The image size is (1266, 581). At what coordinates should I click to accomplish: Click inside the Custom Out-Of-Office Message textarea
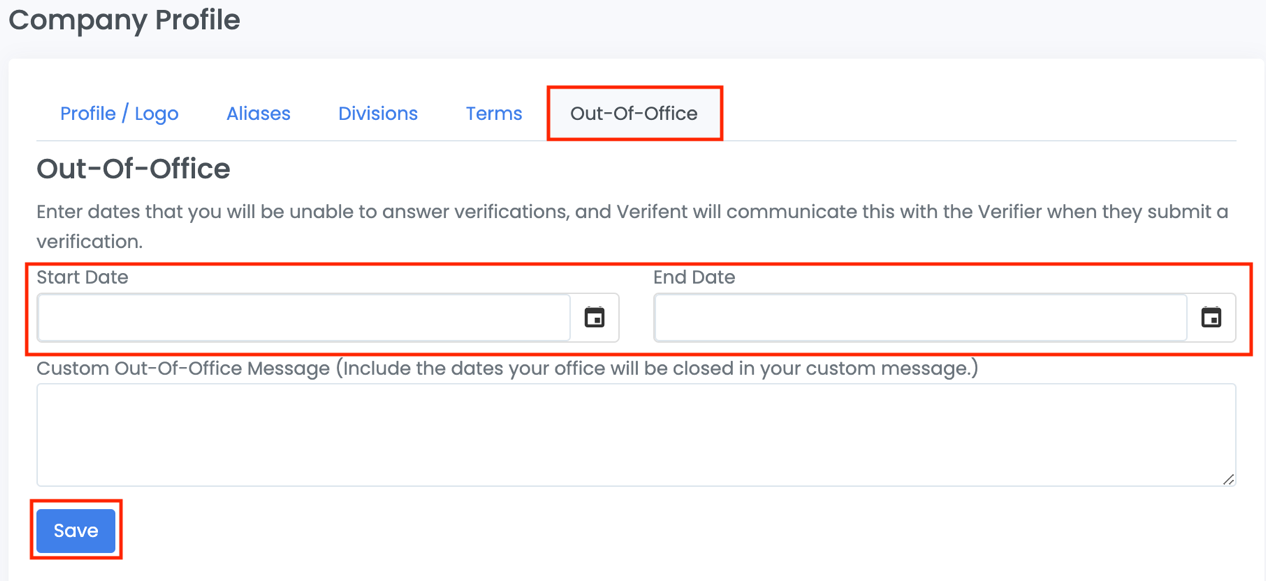(636, 435)
